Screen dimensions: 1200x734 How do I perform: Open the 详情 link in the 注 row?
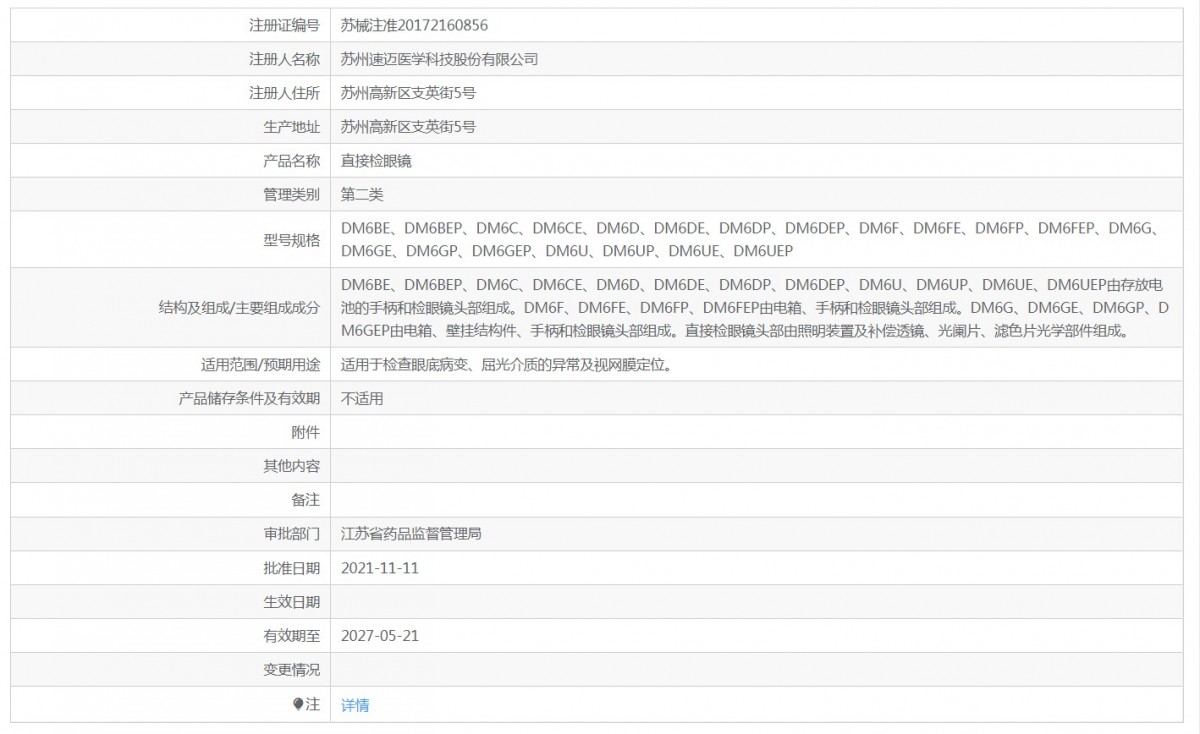pyautogui.click(x=355, y=705)
